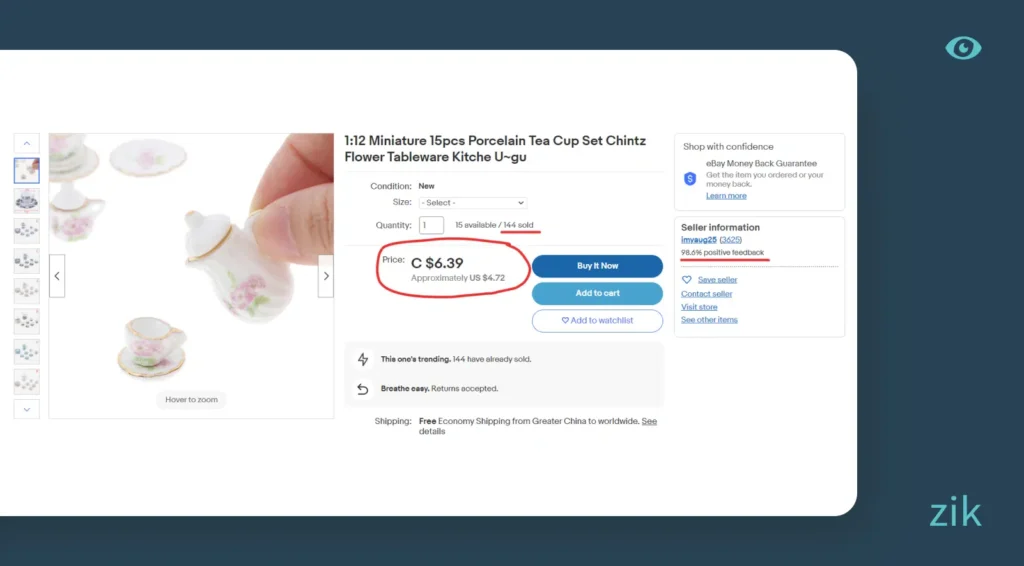Click See other items link
1024x566 pixels.
click(x=709, y=320)
